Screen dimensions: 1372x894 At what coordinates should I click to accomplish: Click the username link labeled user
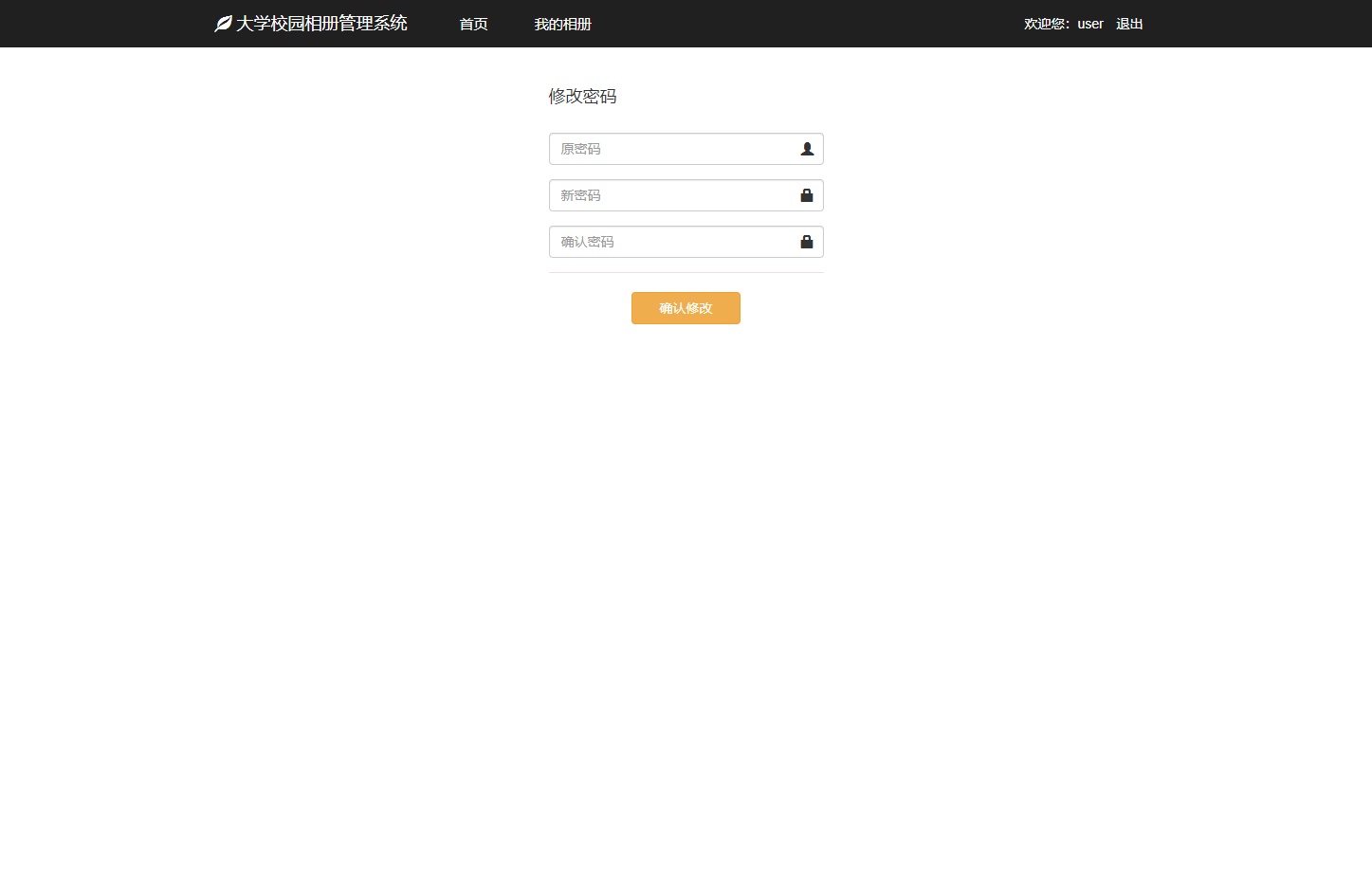1088,24
